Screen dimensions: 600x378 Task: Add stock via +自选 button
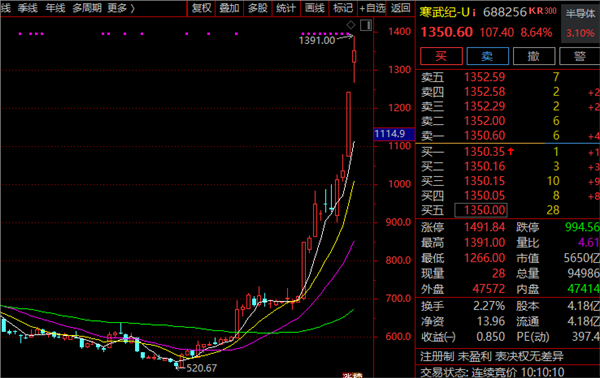pyautogui.click(x=372, y=8)
